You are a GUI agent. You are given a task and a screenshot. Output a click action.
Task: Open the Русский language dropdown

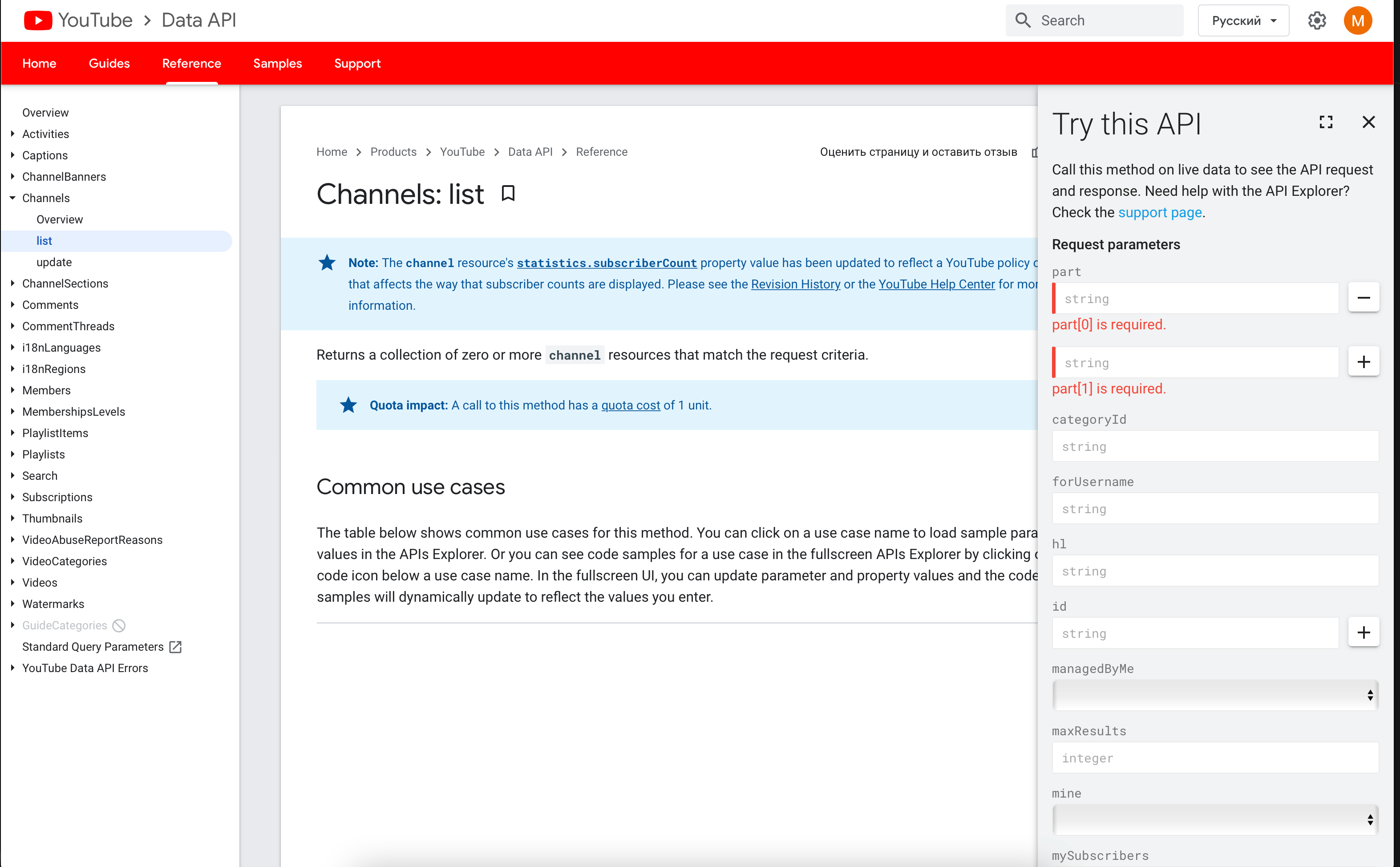[x=1243, y=20]
